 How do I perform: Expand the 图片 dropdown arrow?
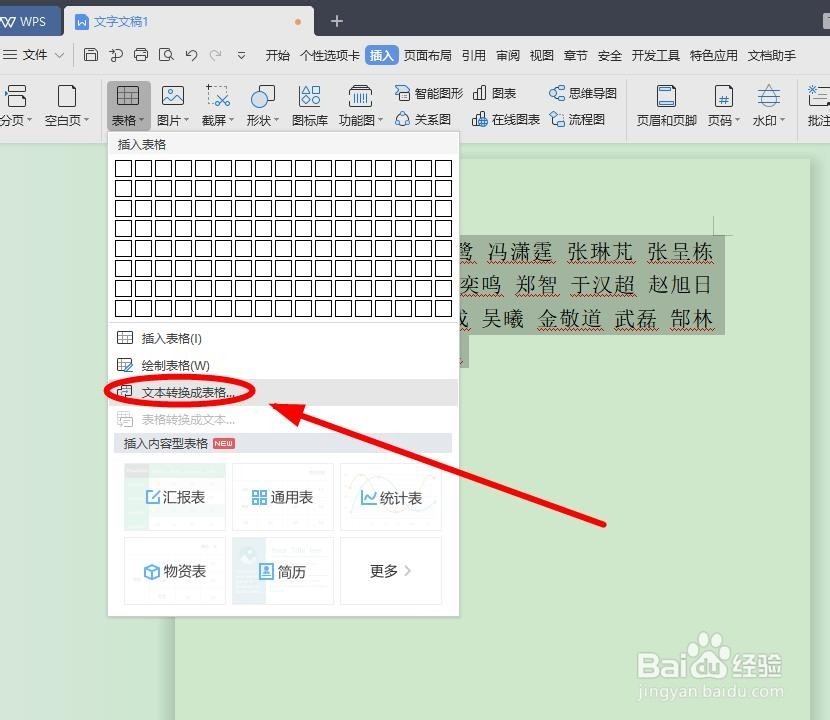pos(186,121)
